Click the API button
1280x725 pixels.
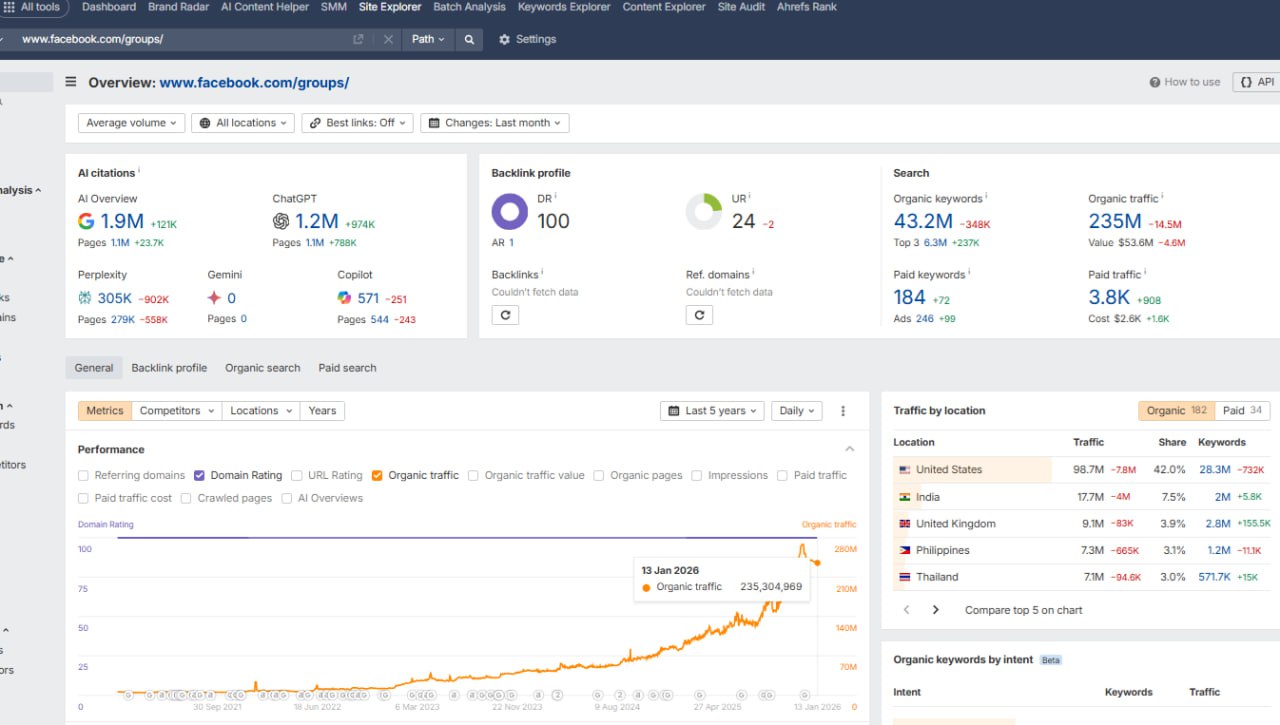(1257, 82)
